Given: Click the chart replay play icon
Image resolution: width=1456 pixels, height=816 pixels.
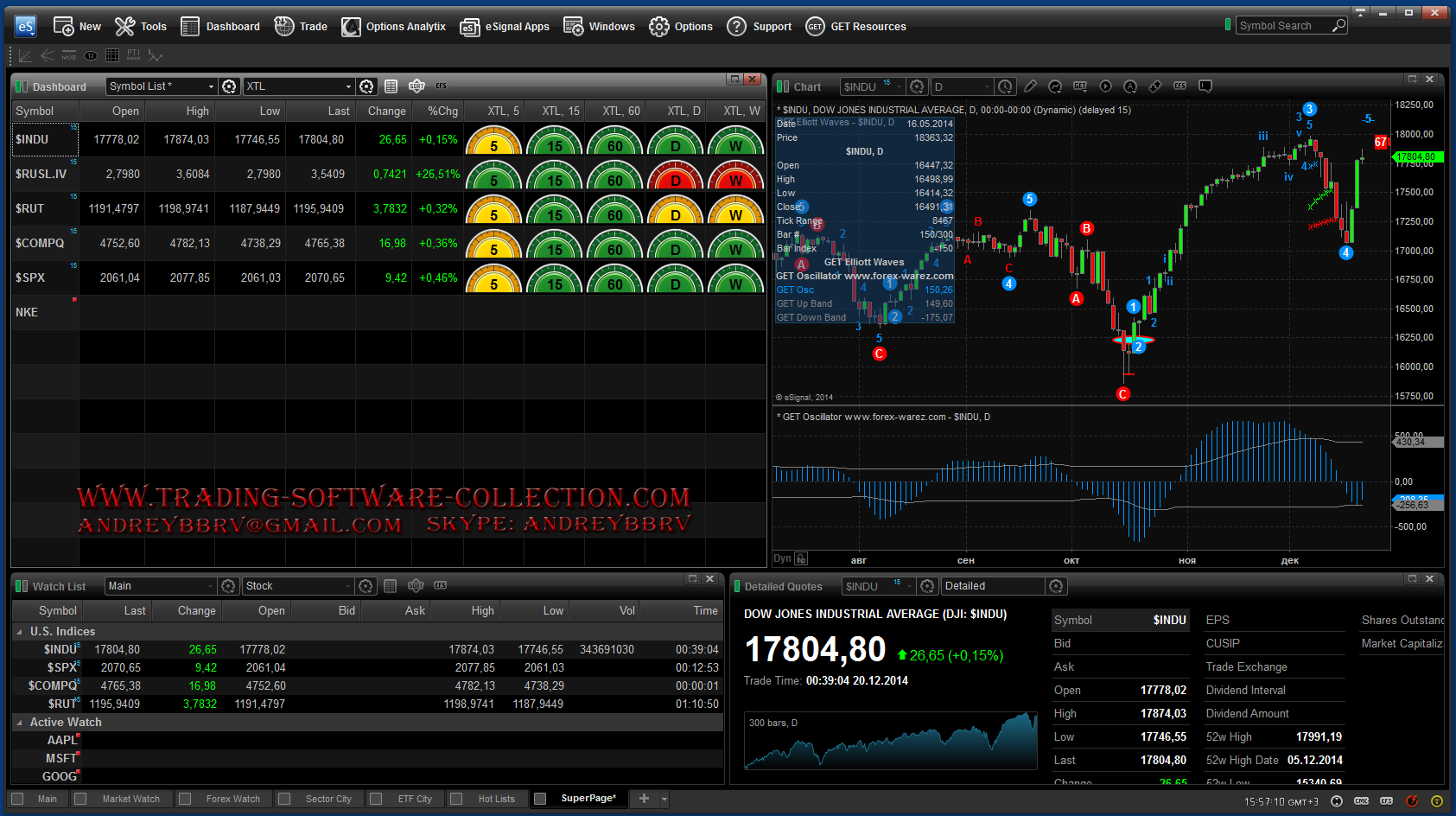Looking at the screenshot, I should click(x=1105, y=86).
